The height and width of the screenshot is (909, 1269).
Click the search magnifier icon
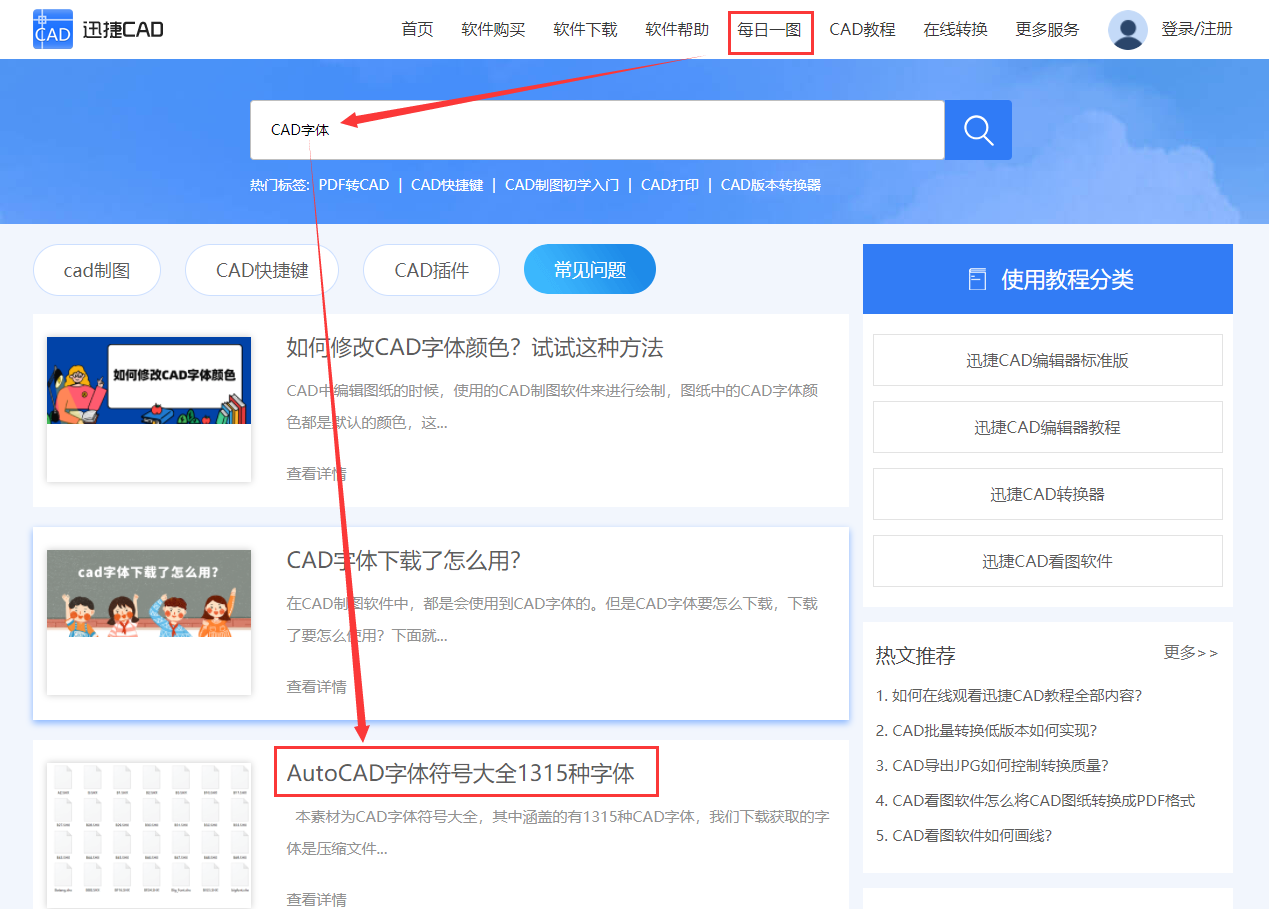[977, 129]
